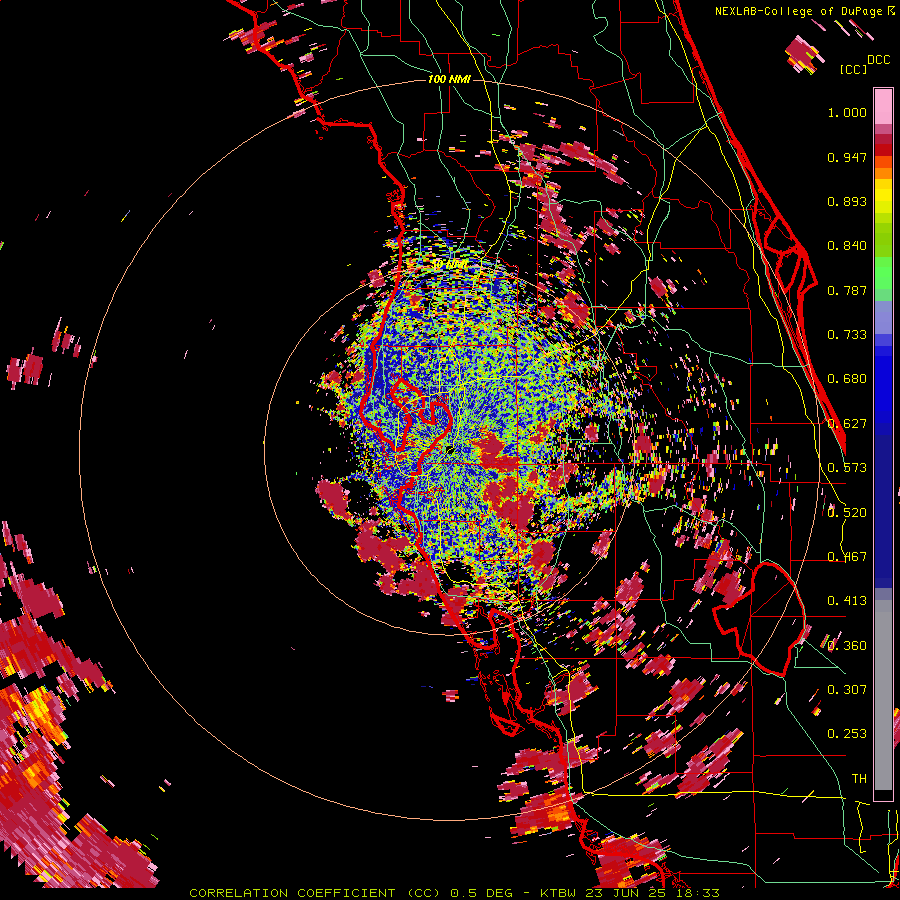
Task: Select the 0.893 color scale label
Action: coord(847,201)
